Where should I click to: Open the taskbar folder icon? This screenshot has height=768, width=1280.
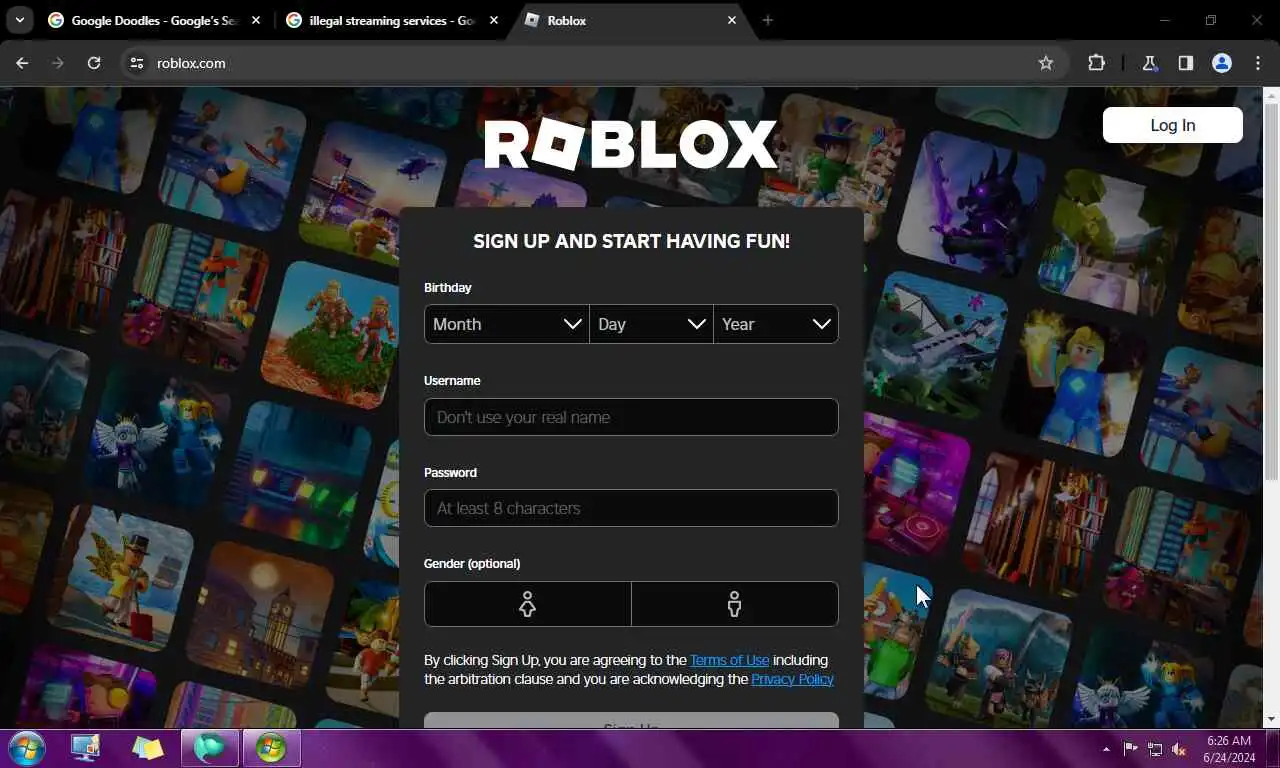[148, 748]
